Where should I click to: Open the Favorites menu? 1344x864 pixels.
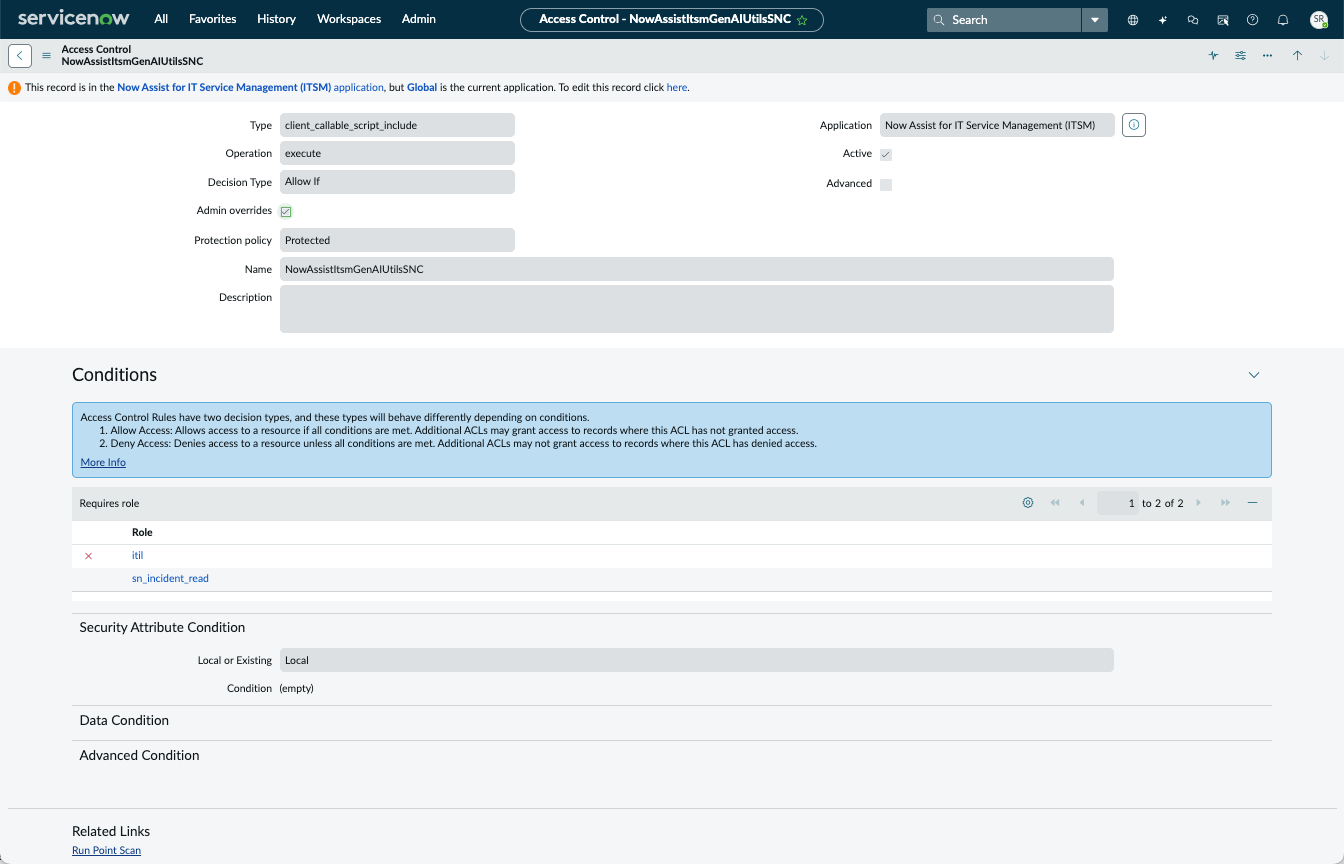click(x=213, y=19)
